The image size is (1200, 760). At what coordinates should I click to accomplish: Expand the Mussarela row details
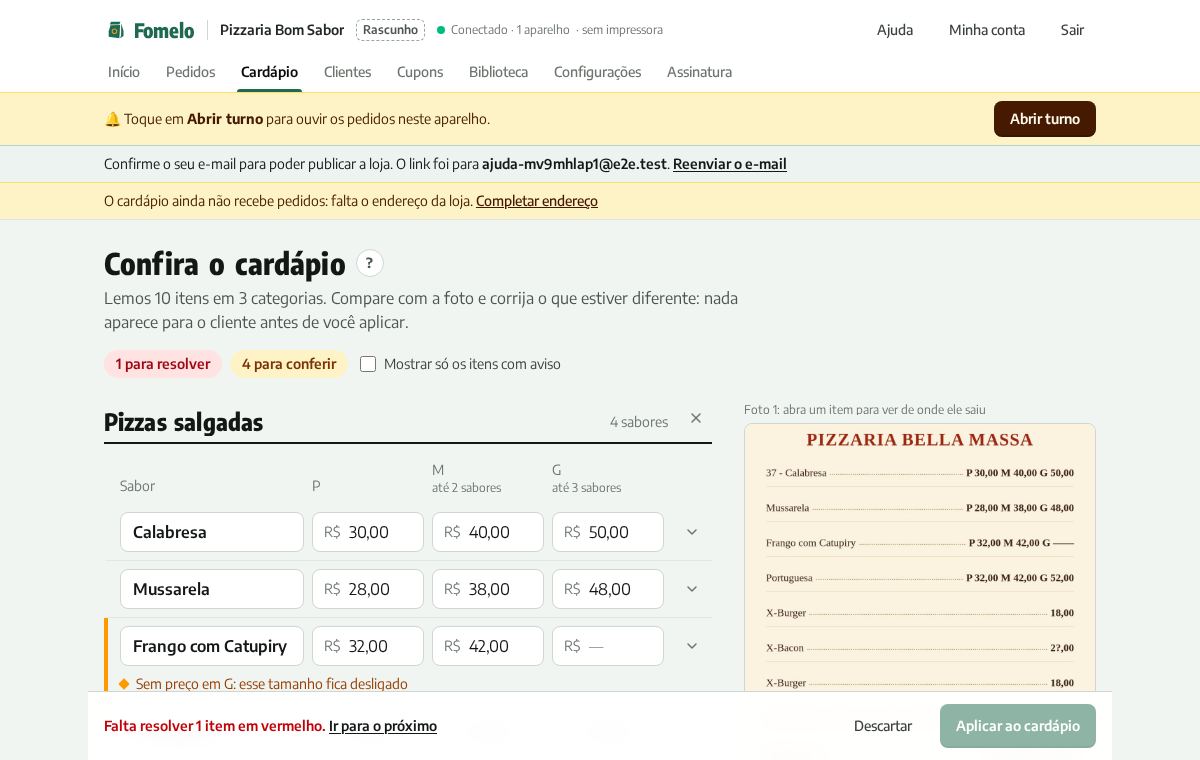pos(692,589)
